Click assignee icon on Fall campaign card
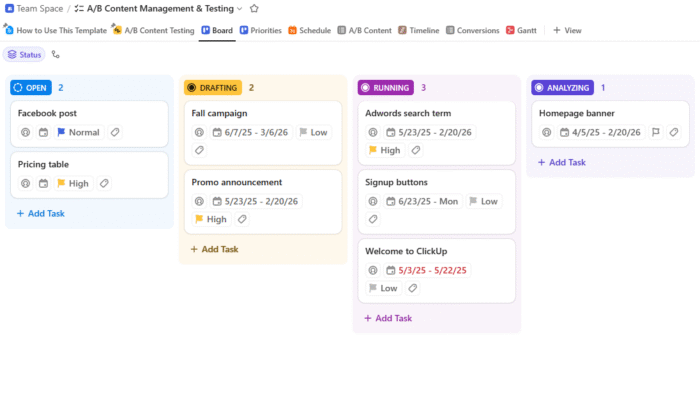The image size is (700, 405). tap(199, 132)
